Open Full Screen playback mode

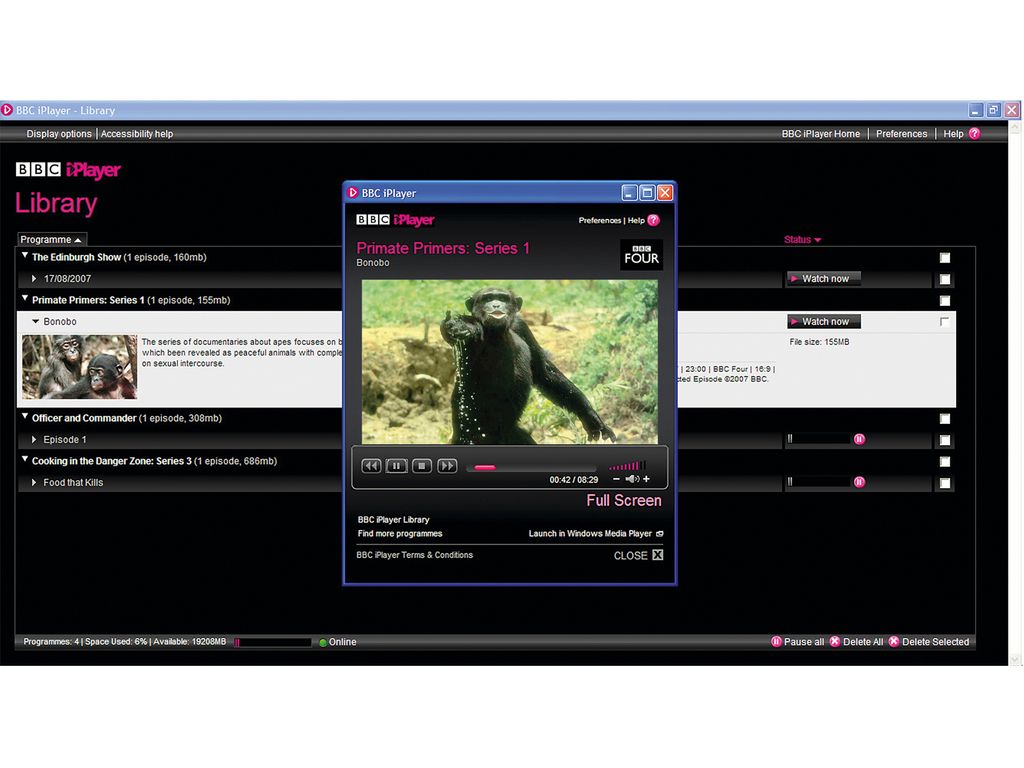(x=623, y=500)
